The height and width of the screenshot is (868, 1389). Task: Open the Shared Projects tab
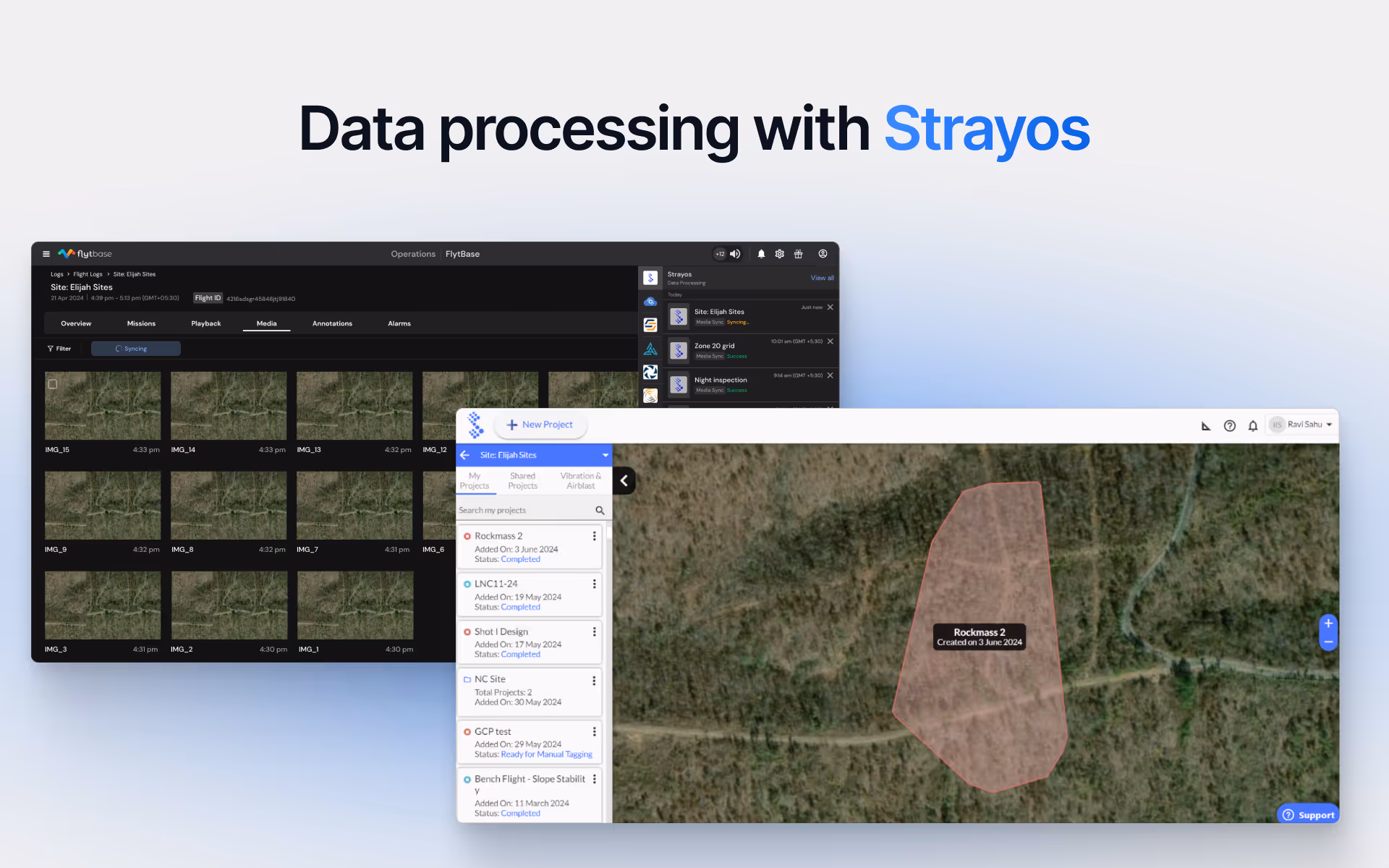pos(522,481)
